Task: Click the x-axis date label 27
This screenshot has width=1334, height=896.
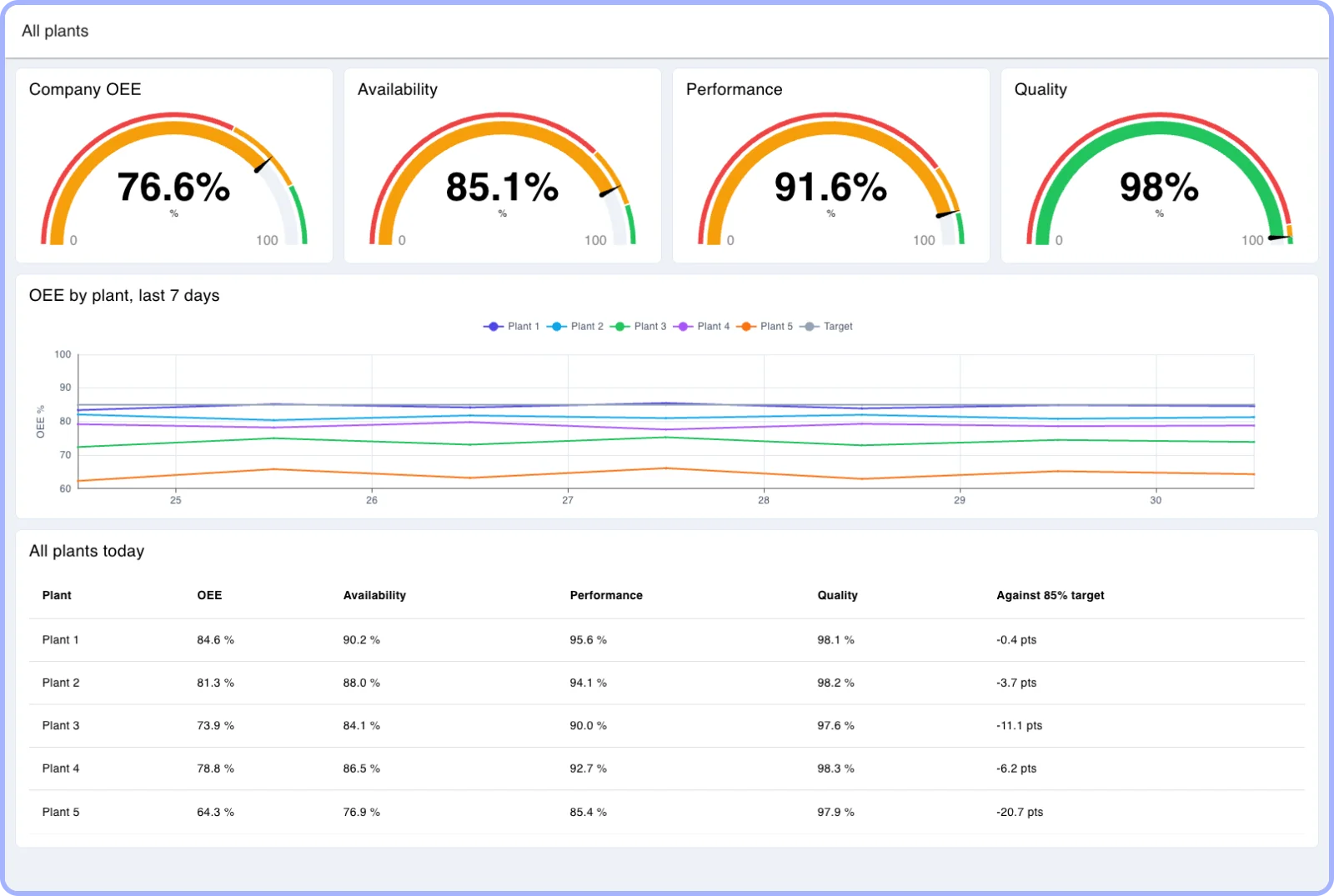Action: pyautogui.click(x=568, y=500)
